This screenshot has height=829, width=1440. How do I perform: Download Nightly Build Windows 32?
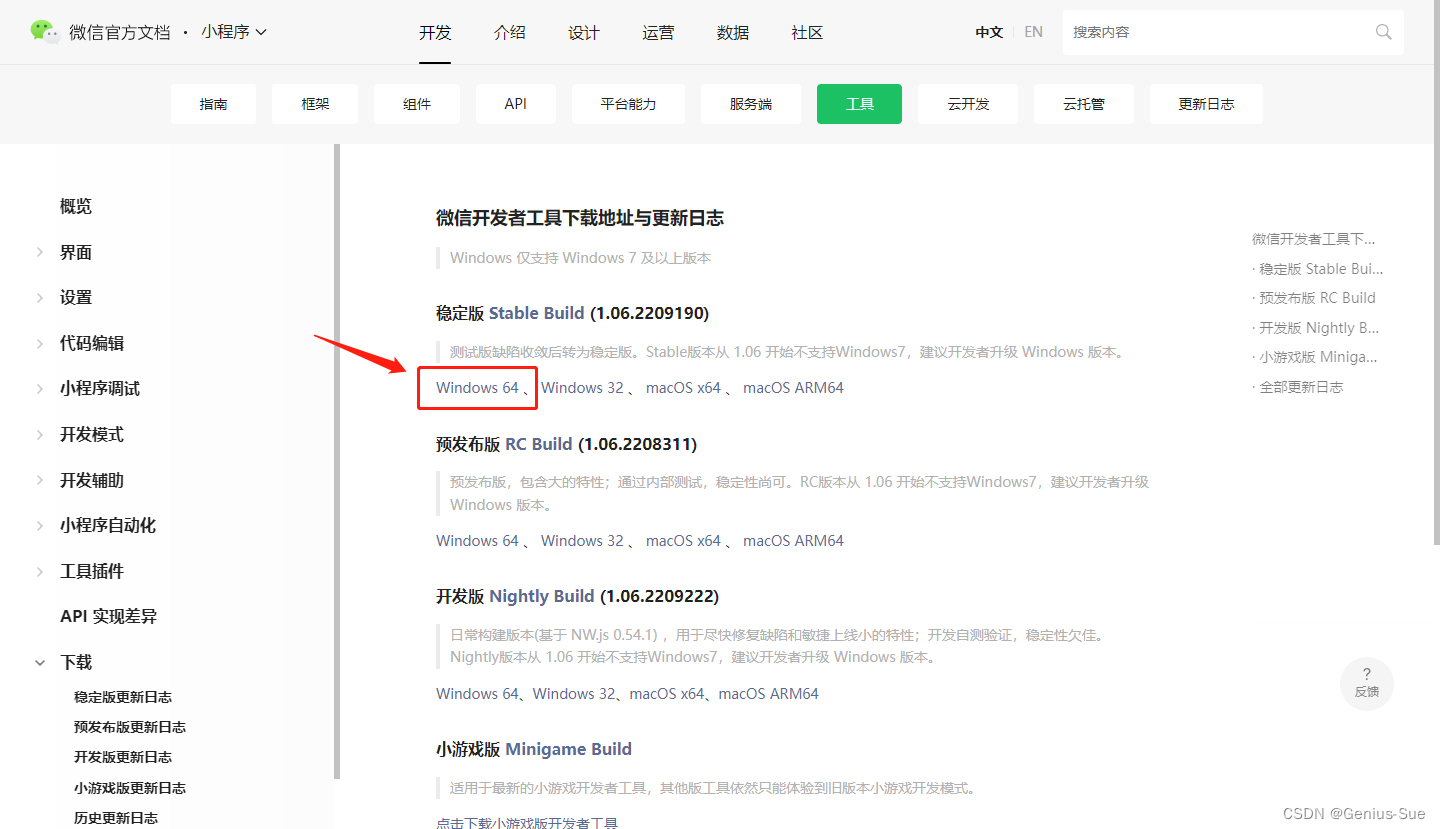(574, 694)
